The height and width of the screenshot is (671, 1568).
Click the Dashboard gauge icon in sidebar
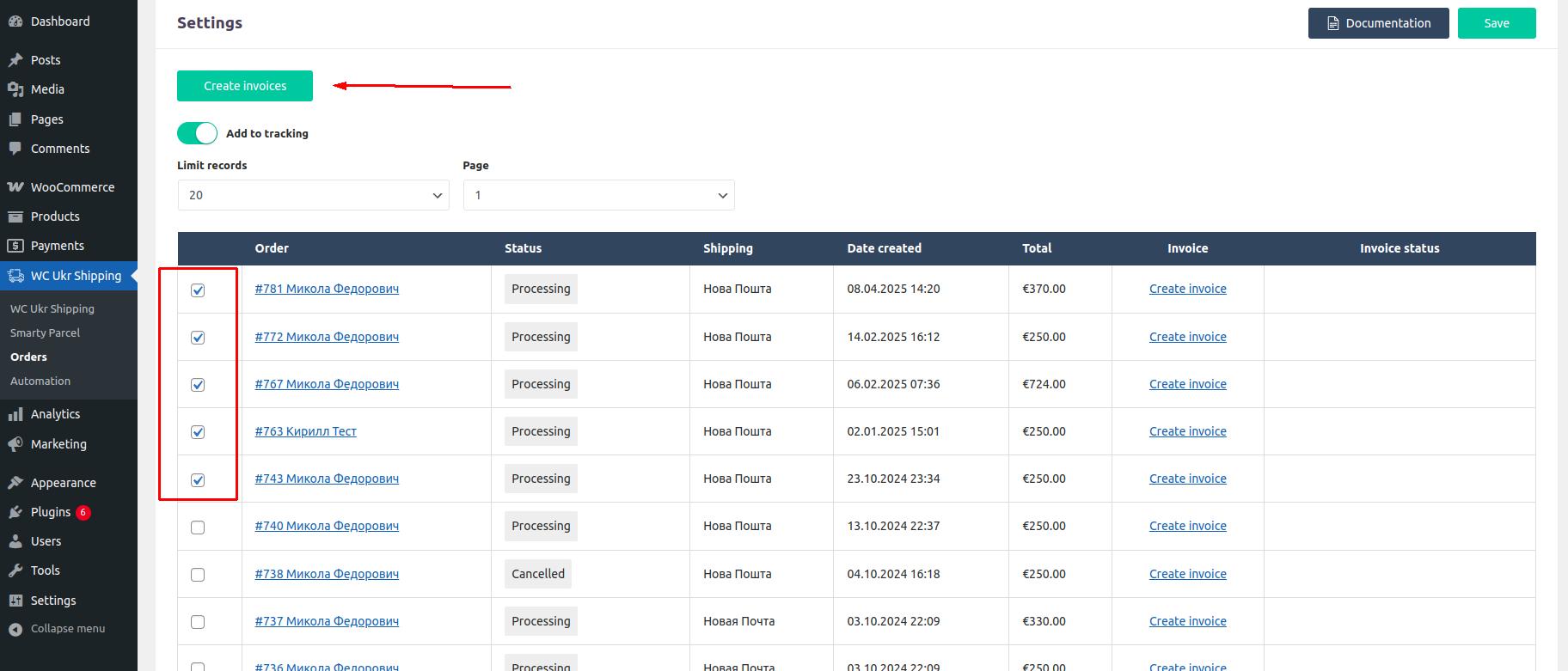(15, 21)
